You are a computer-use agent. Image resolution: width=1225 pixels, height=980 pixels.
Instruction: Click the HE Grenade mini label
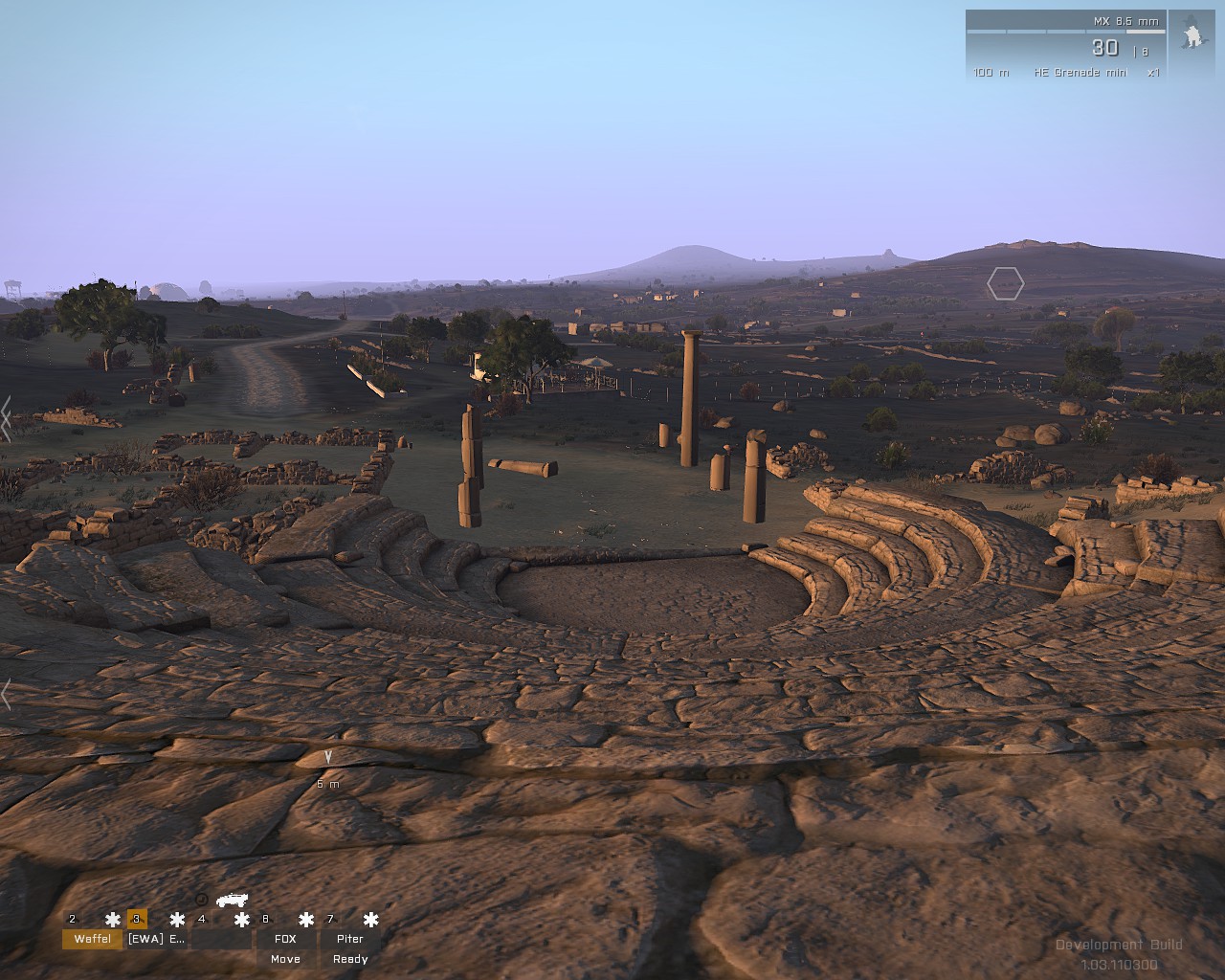click(1080, 73)
